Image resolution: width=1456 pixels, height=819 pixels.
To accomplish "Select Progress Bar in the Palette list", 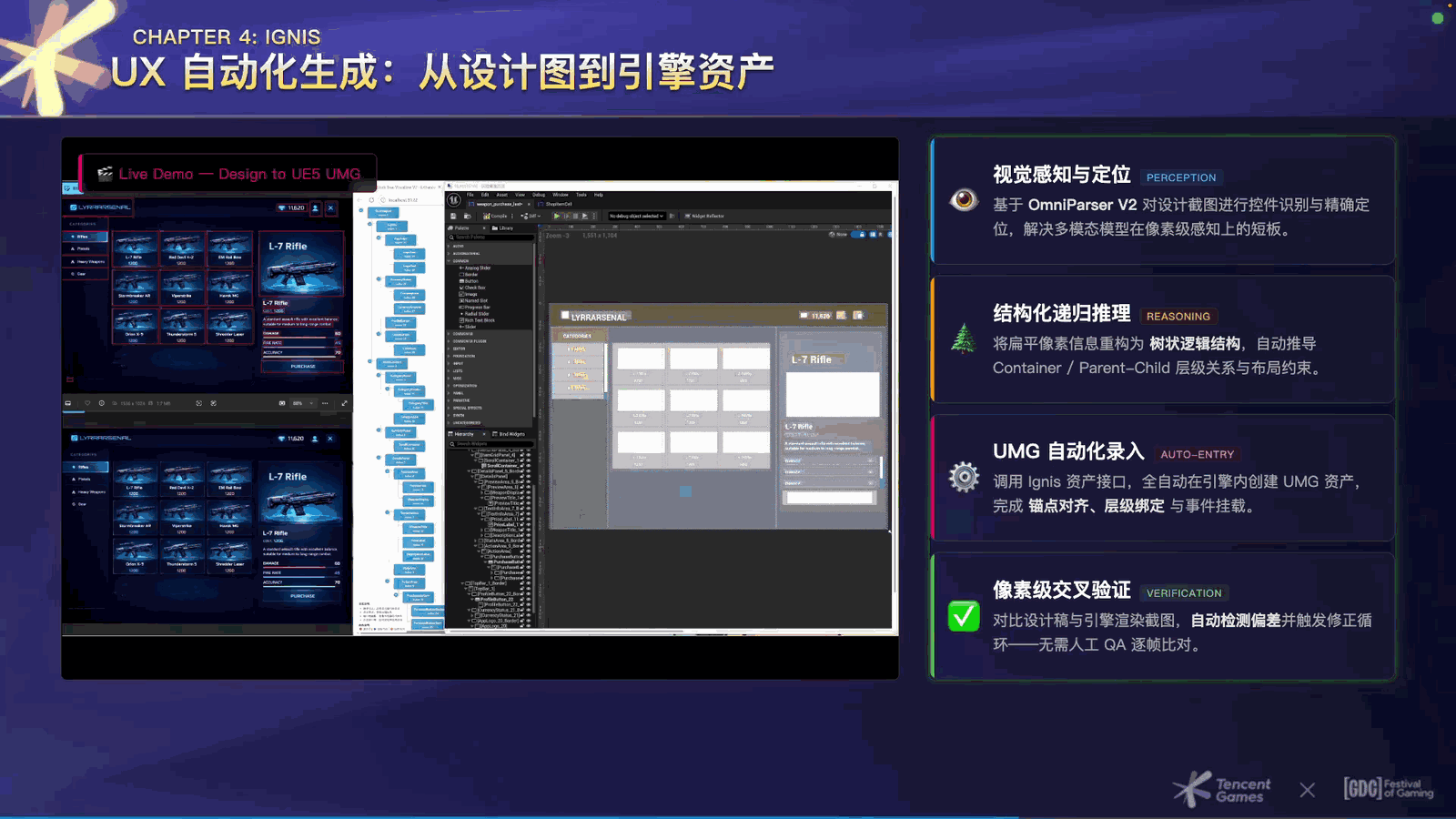I will [x=476, y=308].
